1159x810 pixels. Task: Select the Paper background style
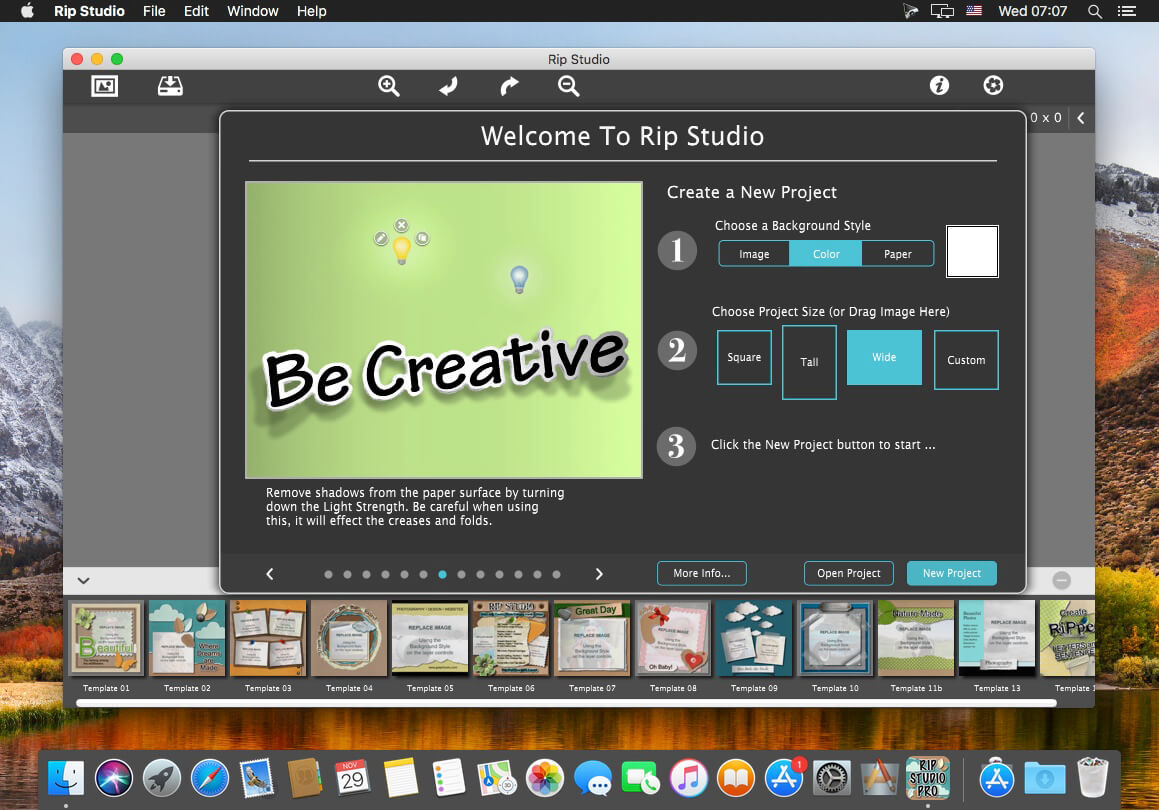pyautogui.click(x=897, y=254)
